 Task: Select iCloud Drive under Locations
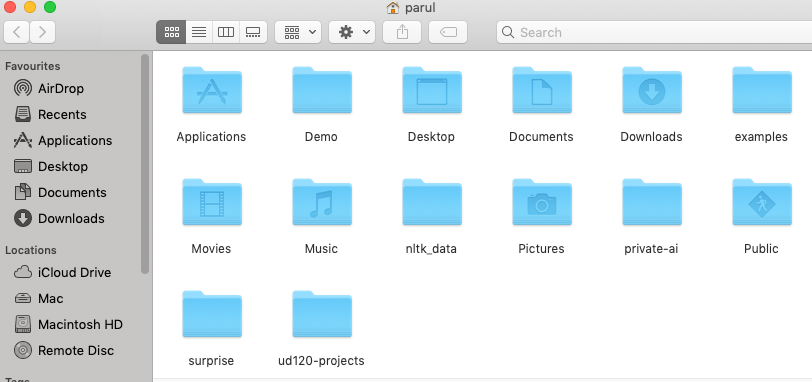[75, 272]
